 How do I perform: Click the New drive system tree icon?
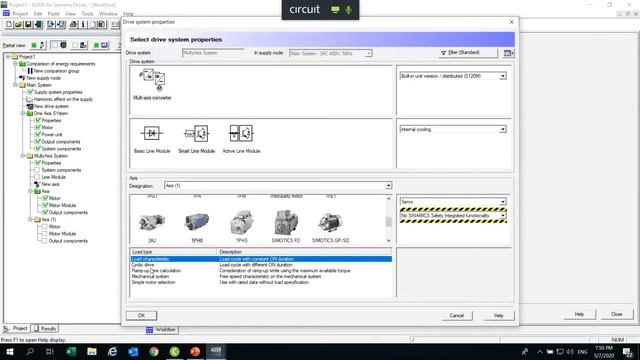tap(30, 106)
